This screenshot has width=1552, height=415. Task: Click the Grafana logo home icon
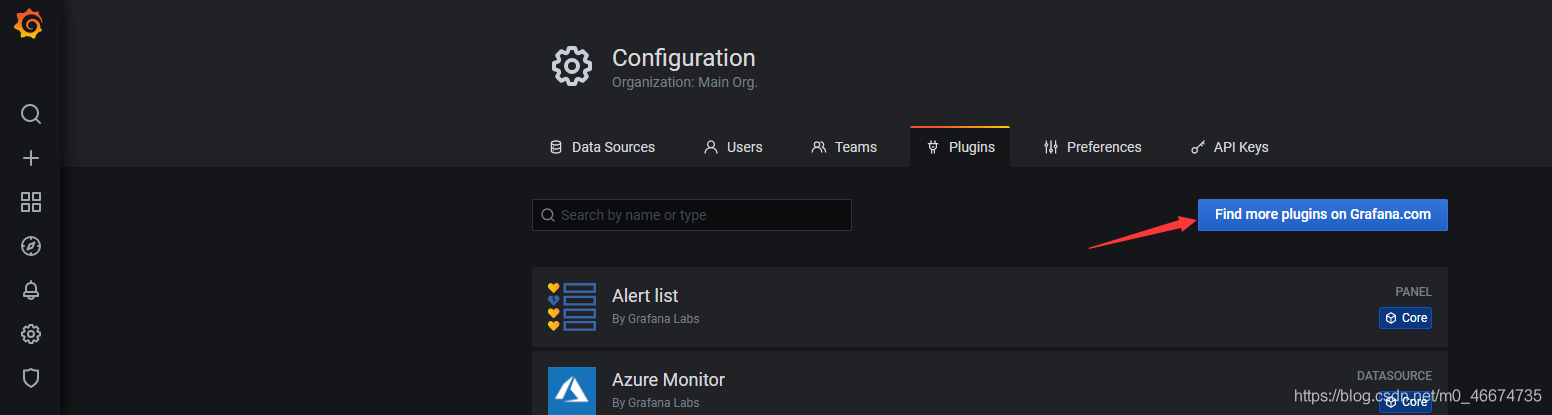click(x=29, y=24)
